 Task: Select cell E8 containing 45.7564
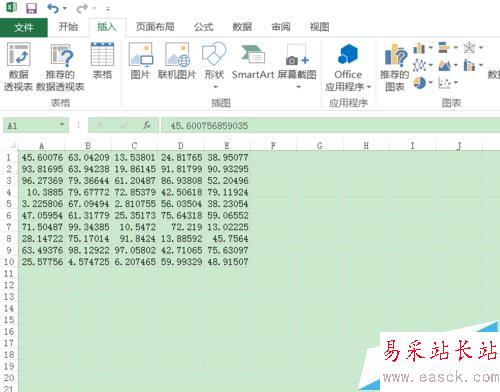coord(227,239)
